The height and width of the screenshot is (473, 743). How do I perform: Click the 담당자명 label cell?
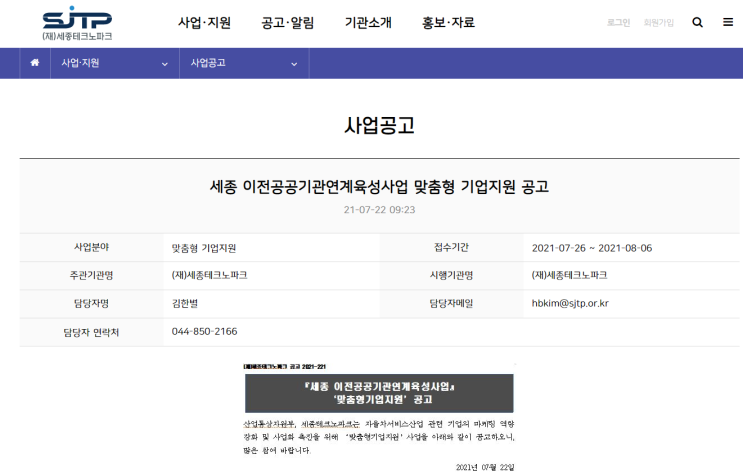tap(91, 304)
